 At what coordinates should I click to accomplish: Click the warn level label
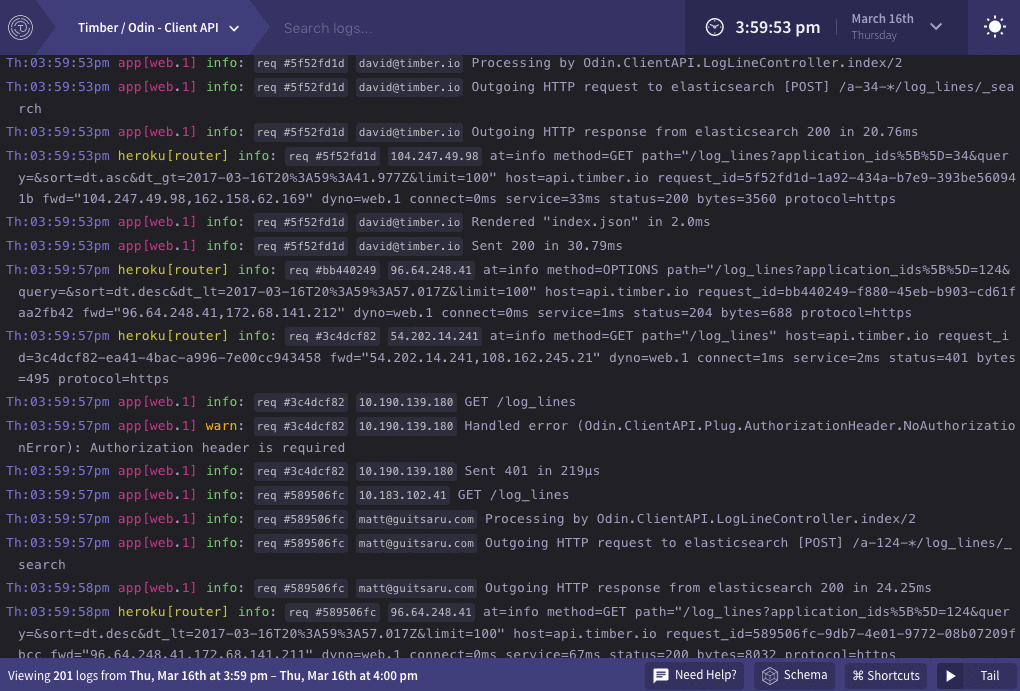224,426
